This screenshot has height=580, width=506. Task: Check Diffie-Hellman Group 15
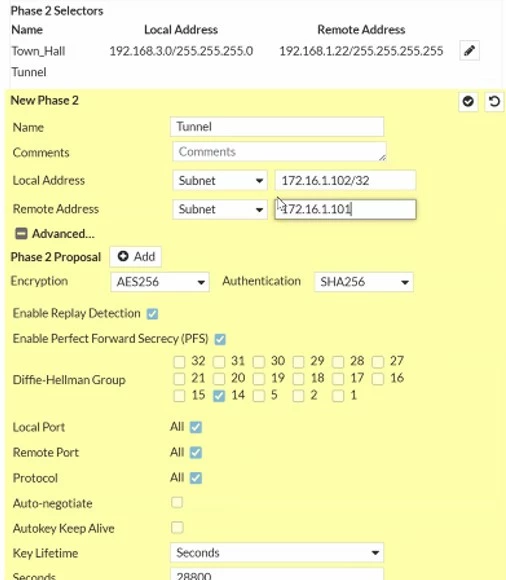click(x=179, y=396)
